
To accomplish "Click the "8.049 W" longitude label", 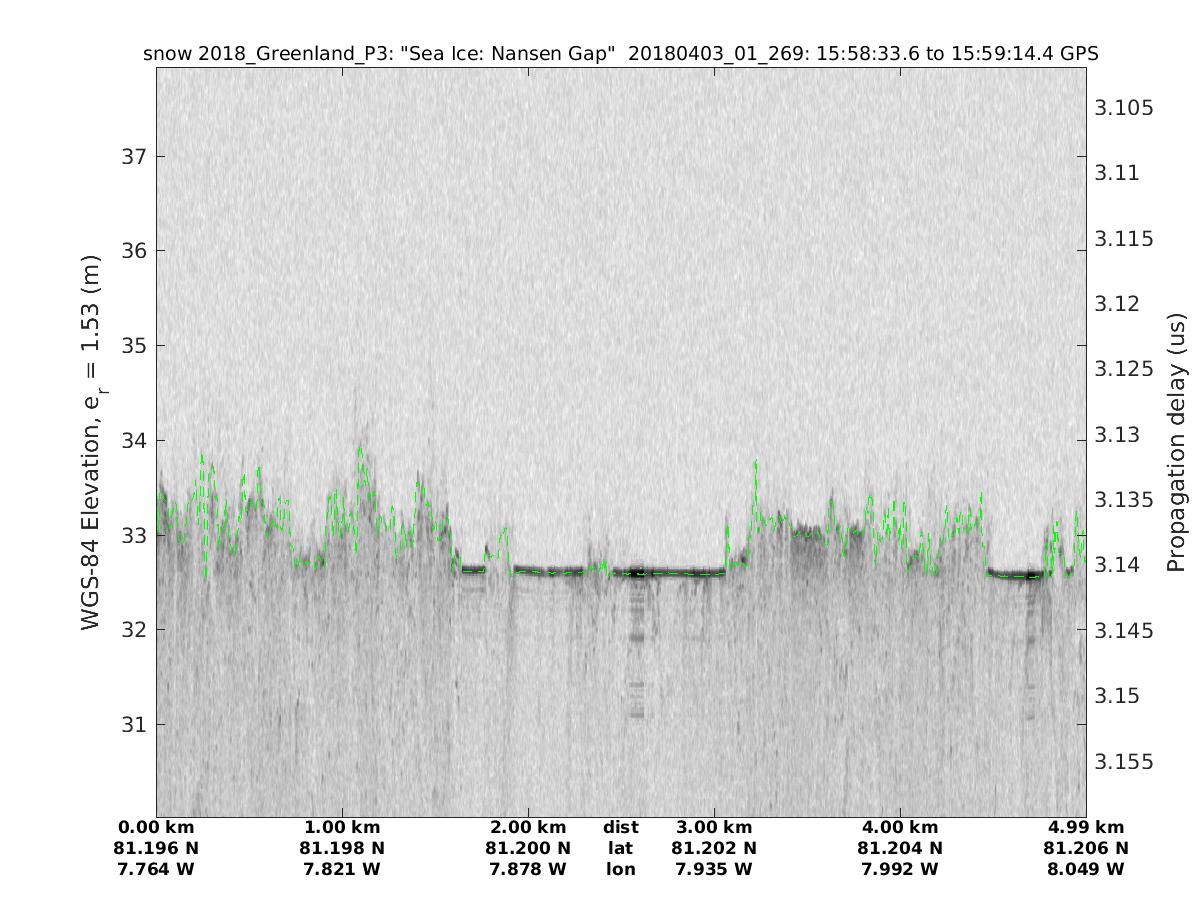I will [1086, 869].
